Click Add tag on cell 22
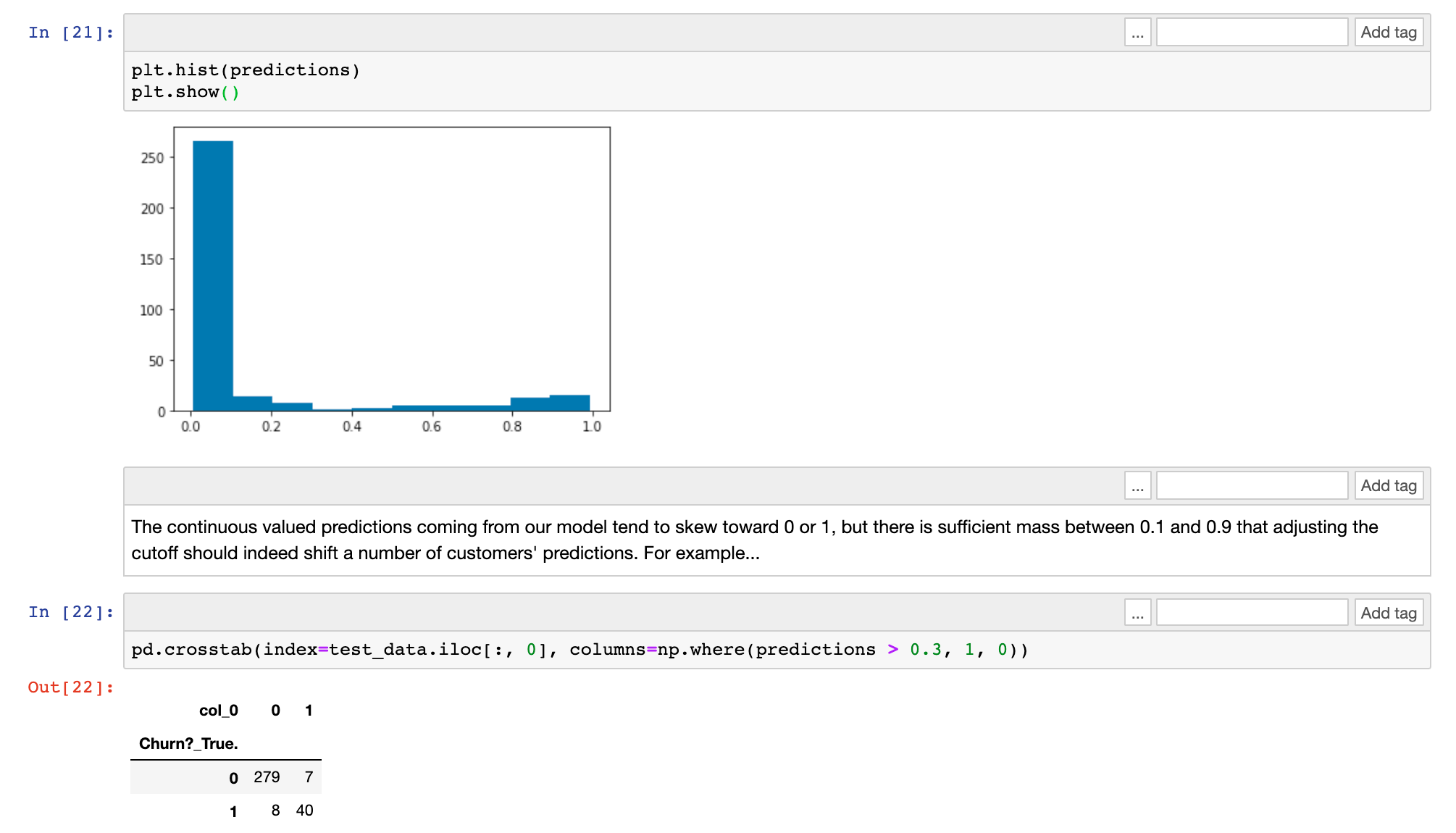Image resolution: width=1456 pixels, height=833 pixels. click(x=1388, y=613)
